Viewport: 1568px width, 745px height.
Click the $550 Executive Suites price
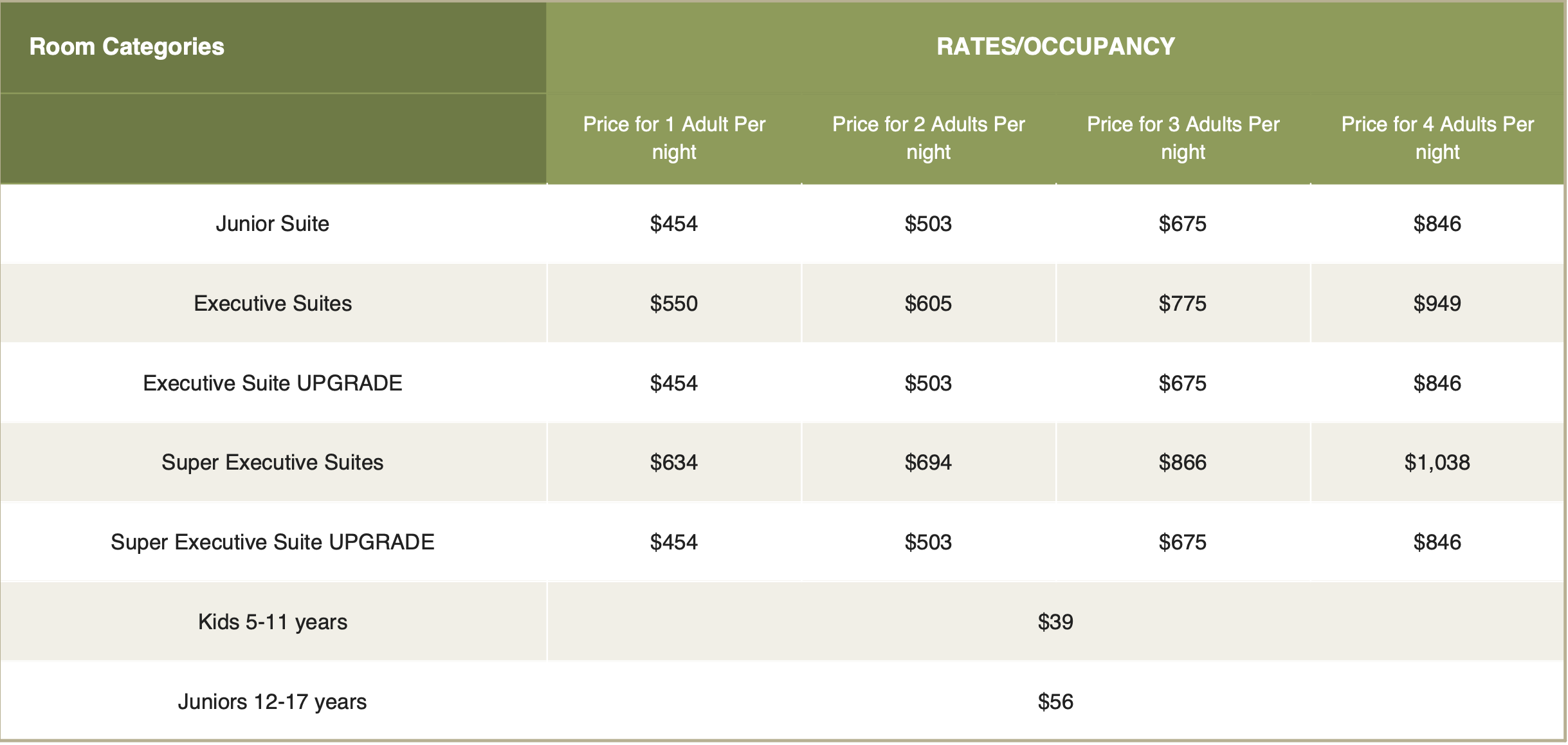674,303
